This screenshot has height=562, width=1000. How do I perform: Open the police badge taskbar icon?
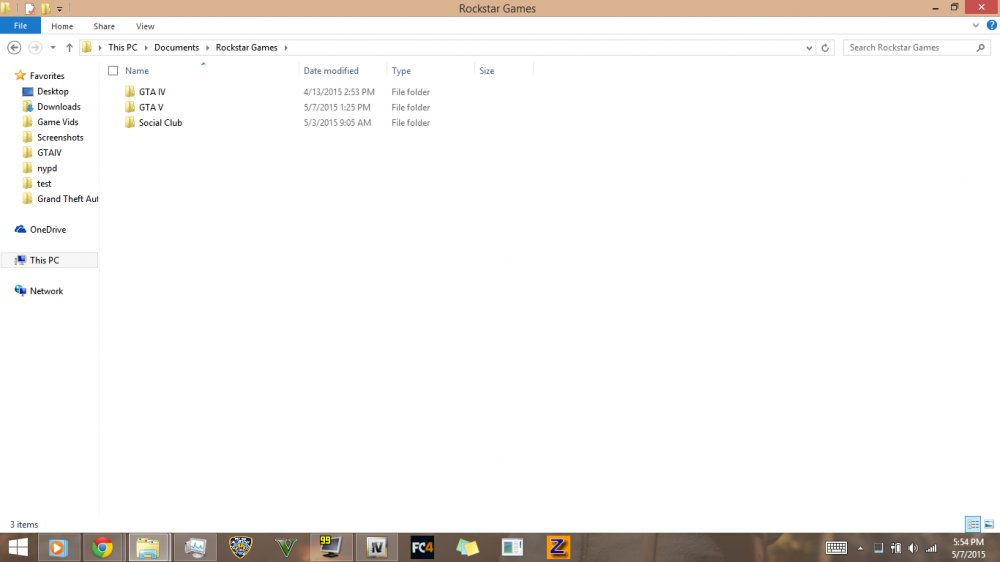coord(240,547)
